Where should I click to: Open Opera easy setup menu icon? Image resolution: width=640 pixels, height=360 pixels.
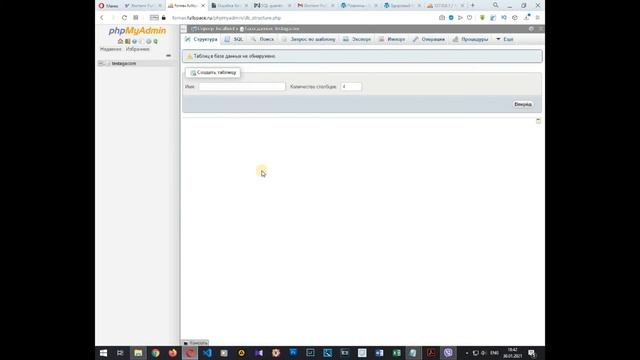tap(538, 18)
